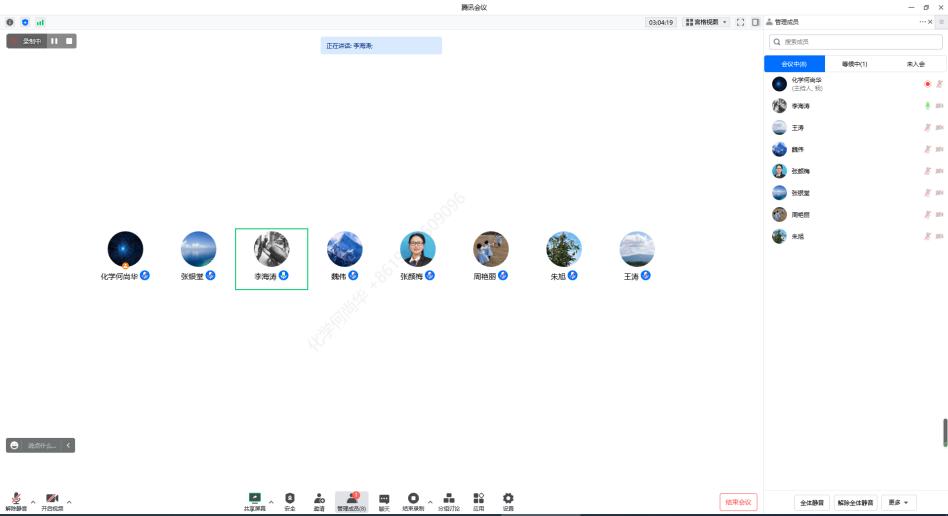Switch to the Waiting (等候中) tab
Image resolution: width=948 pixels, height=516 pixels.
(854, 64)
